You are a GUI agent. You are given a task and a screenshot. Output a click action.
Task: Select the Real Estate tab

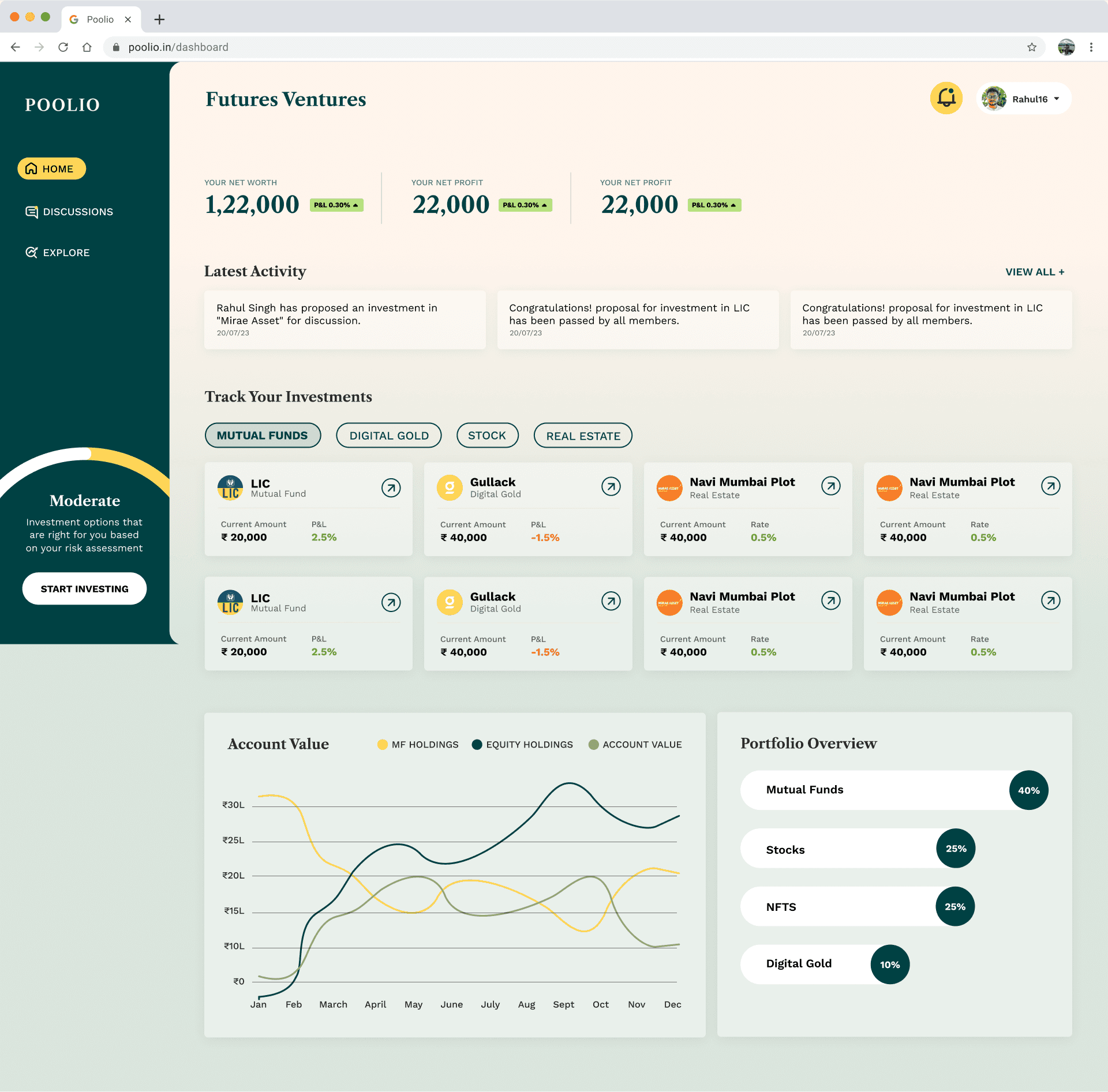click(x=583, y=436)
